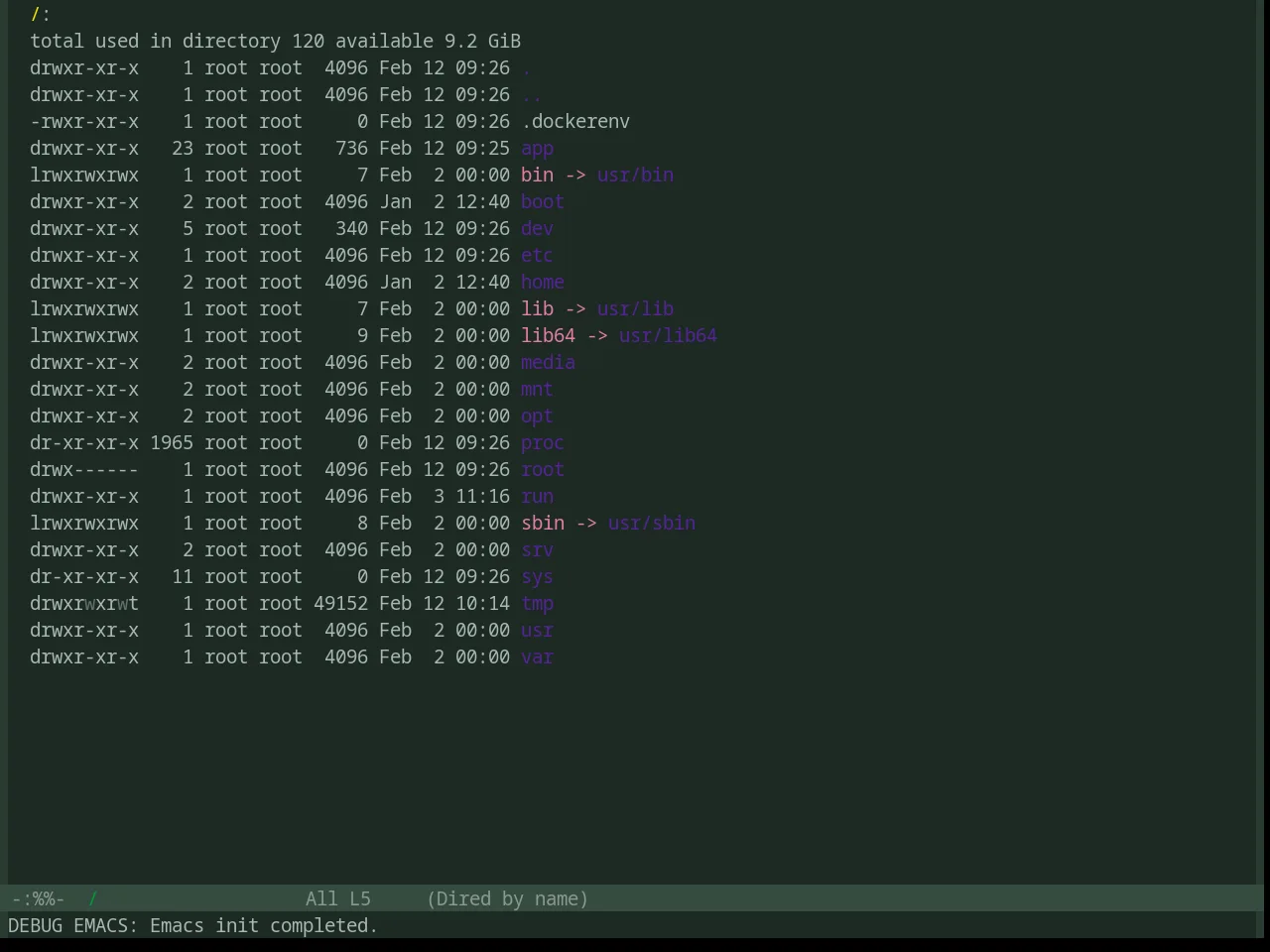Screen dimensions: 1270x952
Task: Open the usr directory entry
Action: click(537, 631)
